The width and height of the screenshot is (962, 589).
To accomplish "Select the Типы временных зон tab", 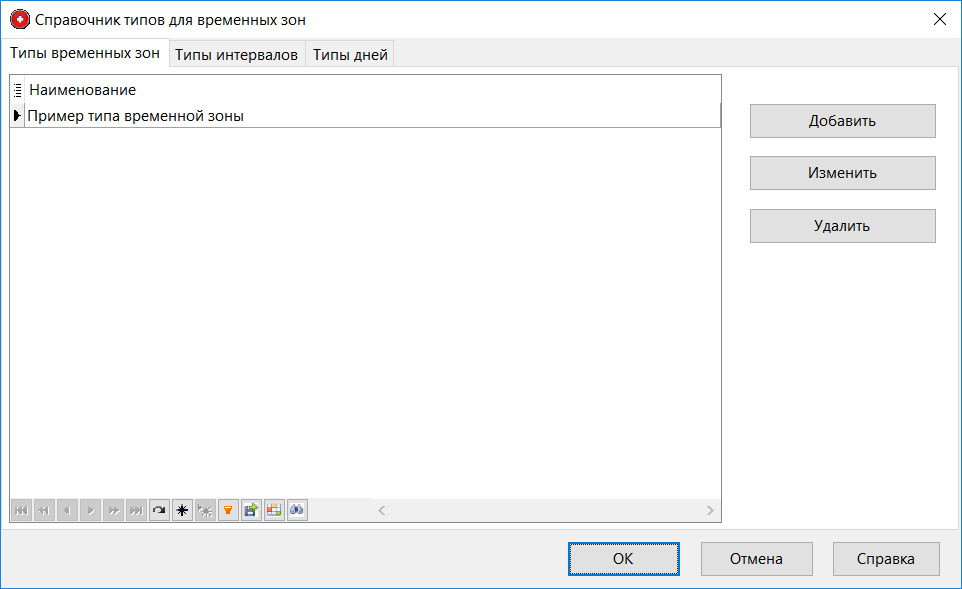I will tap(85, 54).
